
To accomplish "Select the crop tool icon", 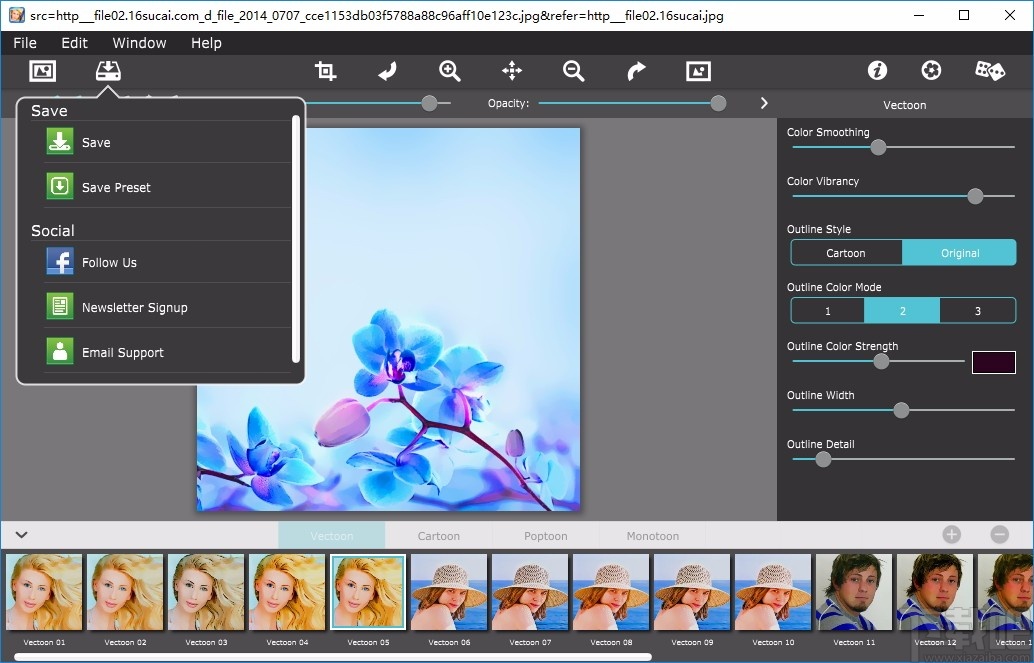I will [325, 71].
